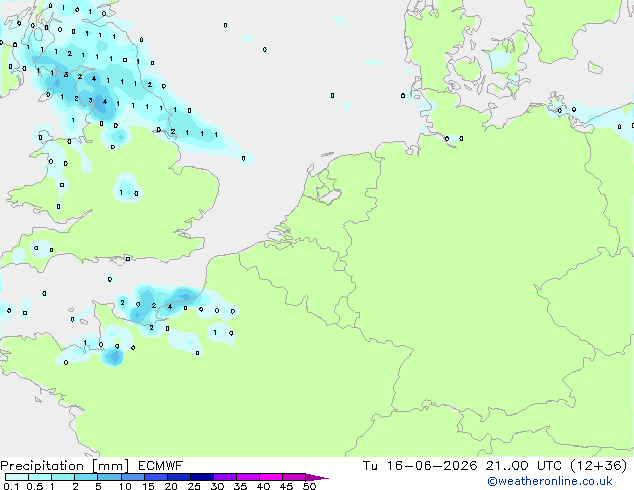Click the 1–2 mm legend swatch

pos(63,477)
